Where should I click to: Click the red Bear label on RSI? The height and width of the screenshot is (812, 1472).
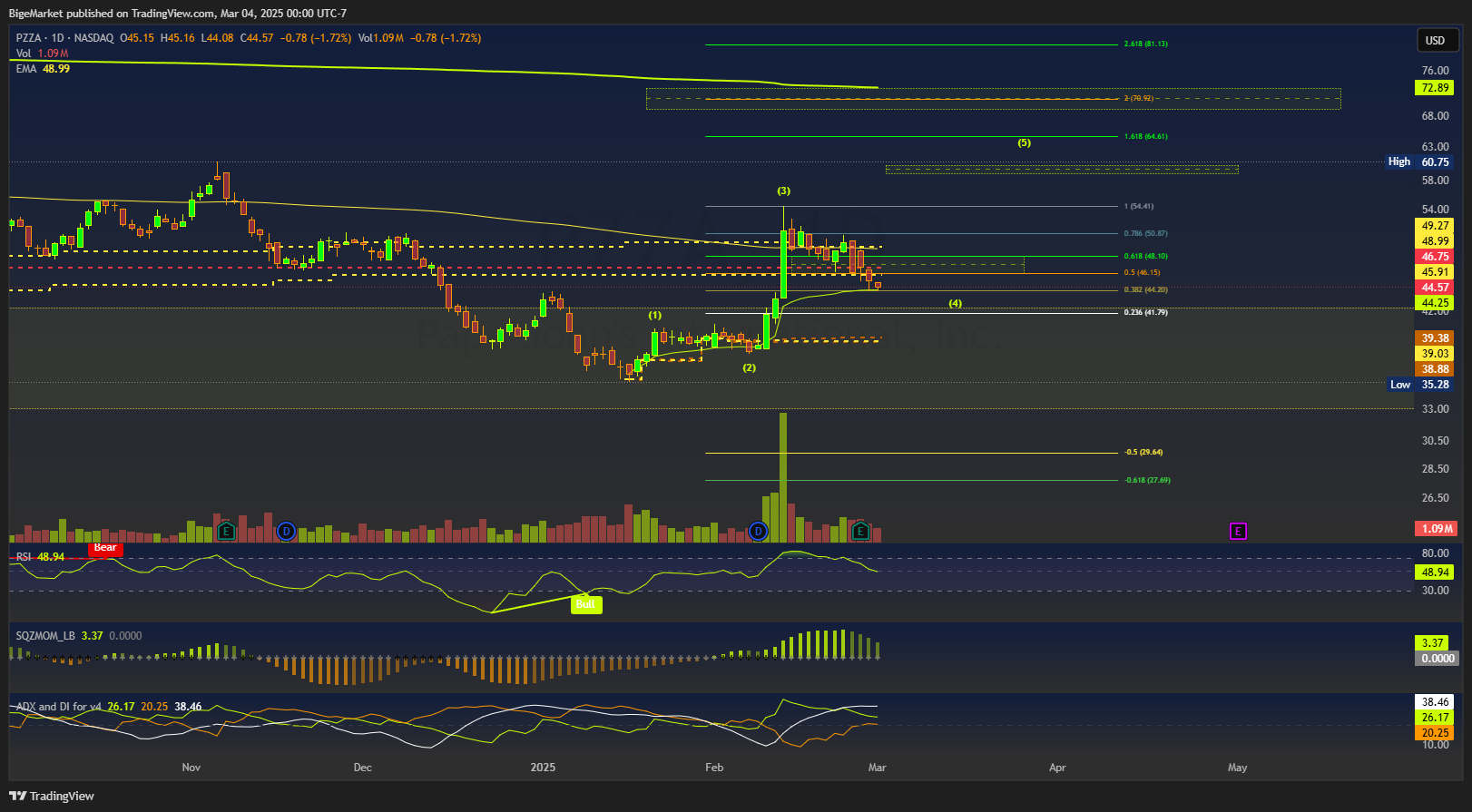[x=105, y=547]
